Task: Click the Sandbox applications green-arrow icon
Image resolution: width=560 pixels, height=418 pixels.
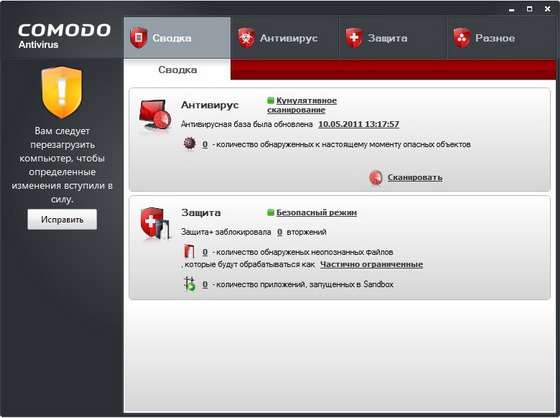Action: 189,284
